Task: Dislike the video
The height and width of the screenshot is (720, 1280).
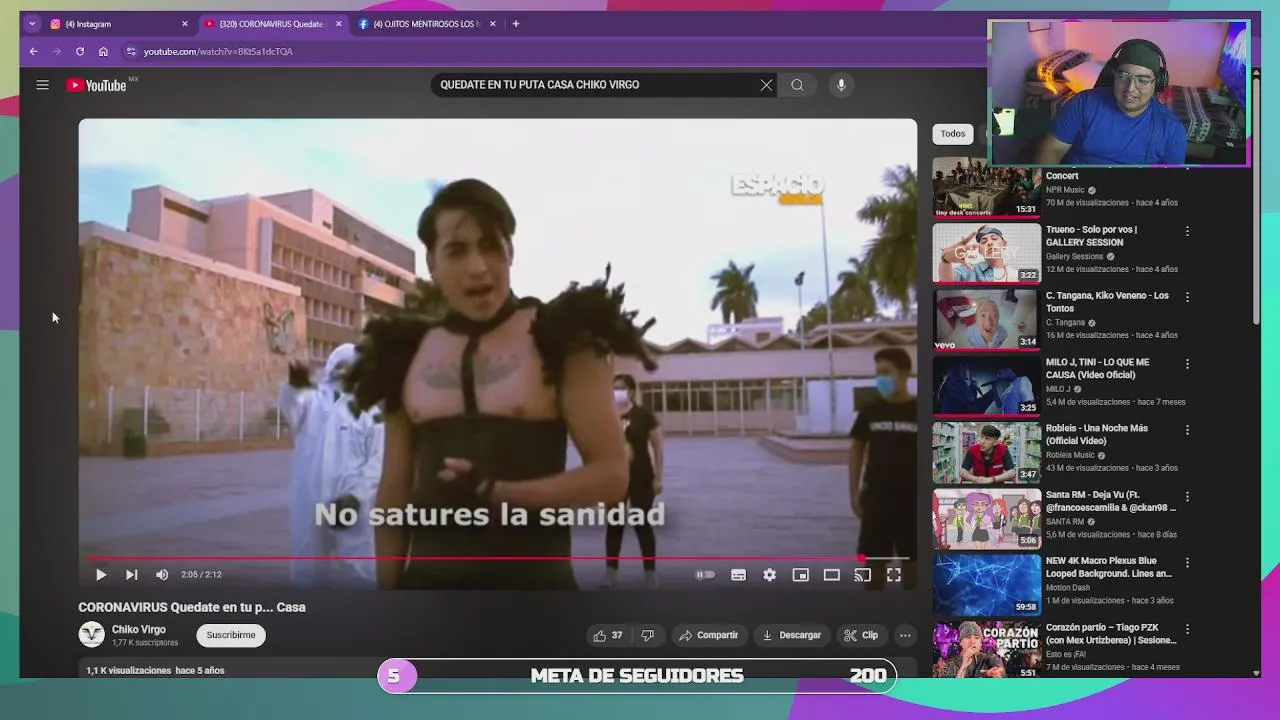Action: tap(647, 635)
